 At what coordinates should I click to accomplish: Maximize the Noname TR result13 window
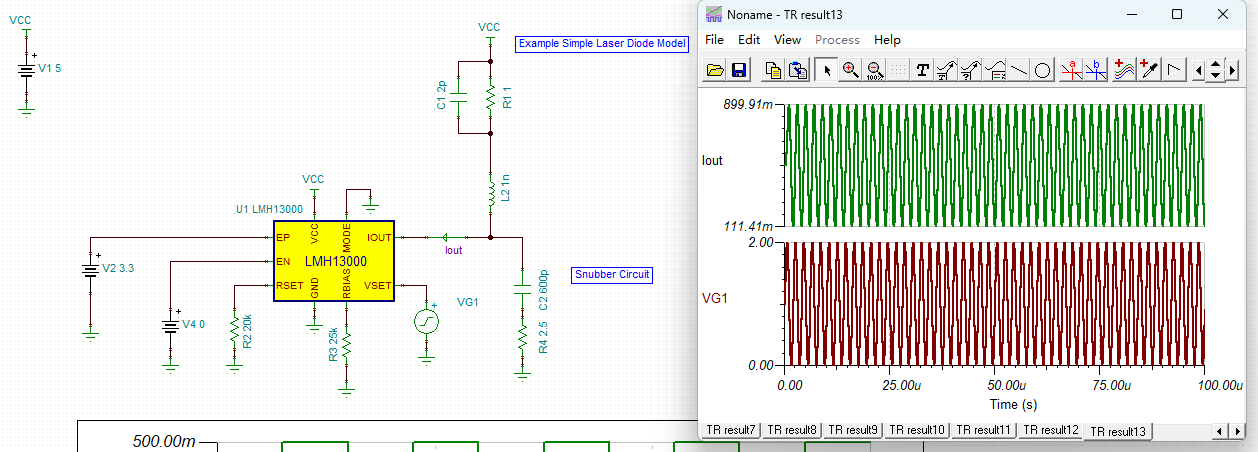1177,14
